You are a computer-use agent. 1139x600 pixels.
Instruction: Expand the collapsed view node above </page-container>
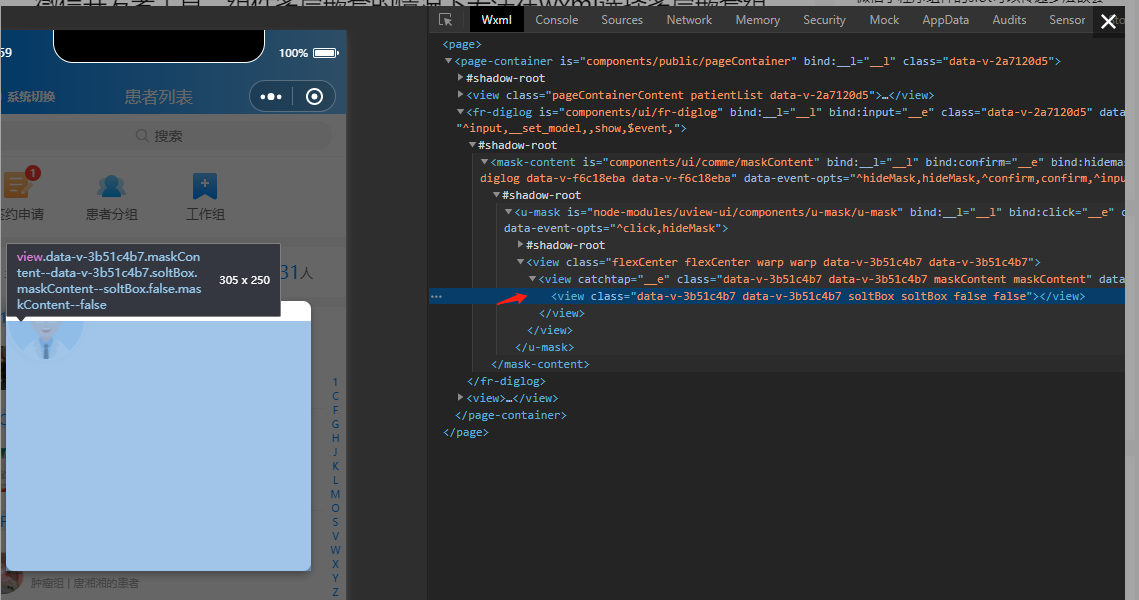coord(461,397)
